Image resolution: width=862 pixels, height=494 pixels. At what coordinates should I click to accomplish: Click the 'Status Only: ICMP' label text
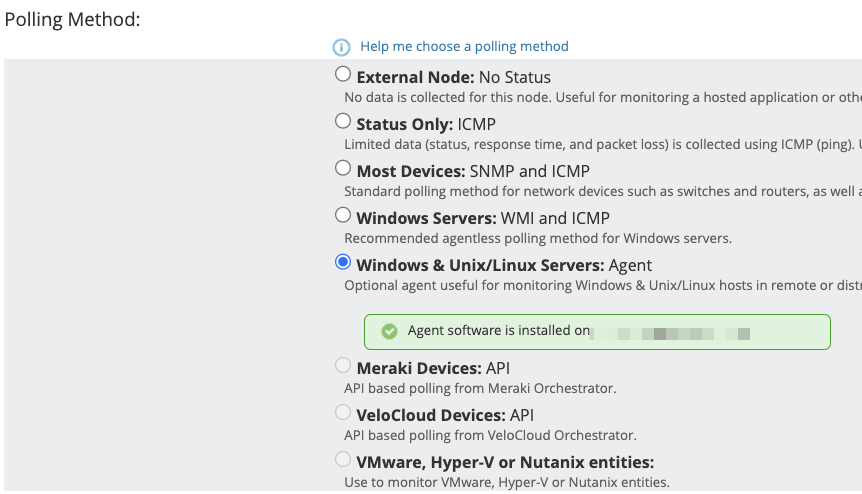point(426,124)
